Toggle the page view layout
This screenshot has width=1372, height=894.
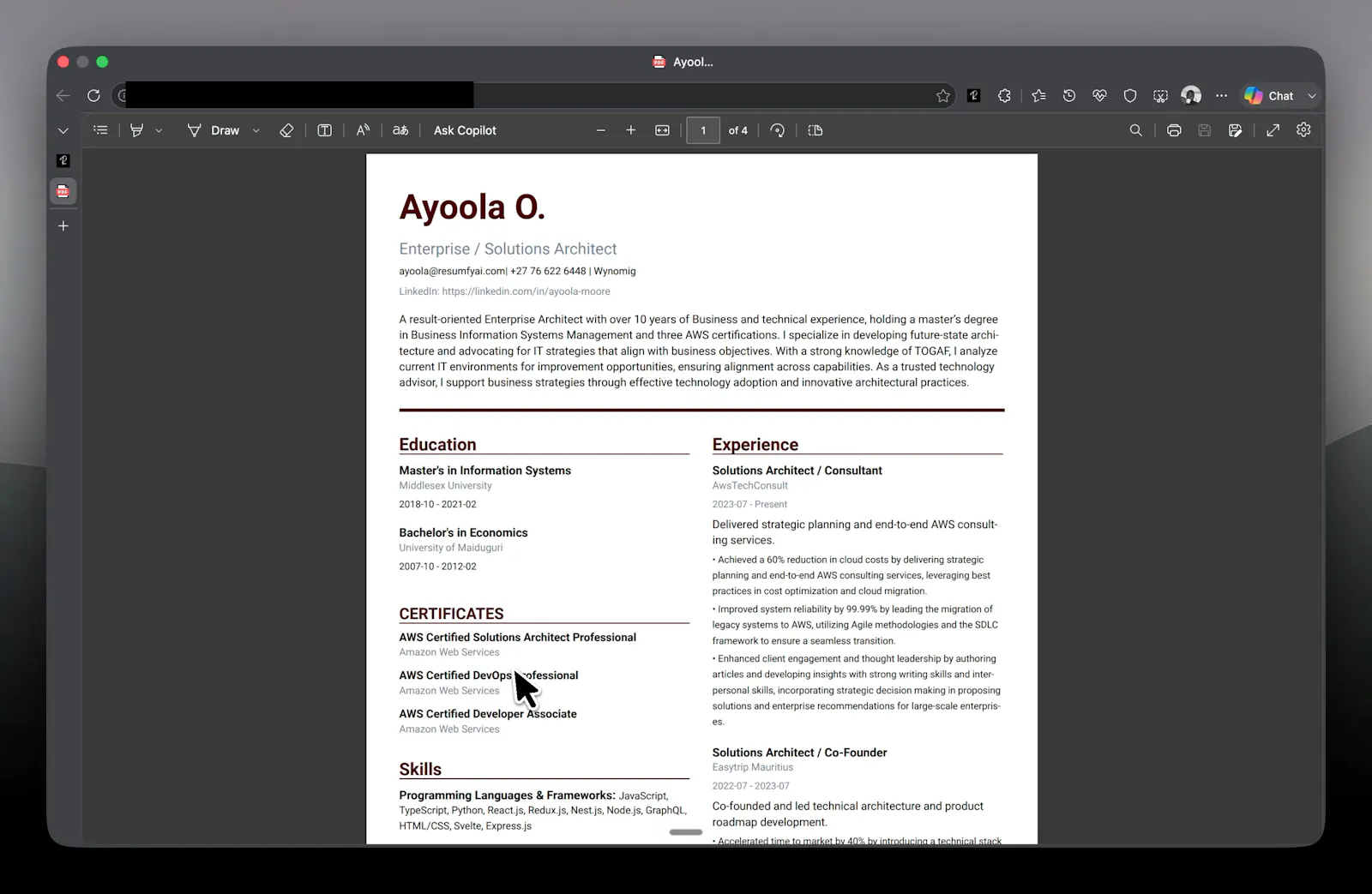pos(815,130)
